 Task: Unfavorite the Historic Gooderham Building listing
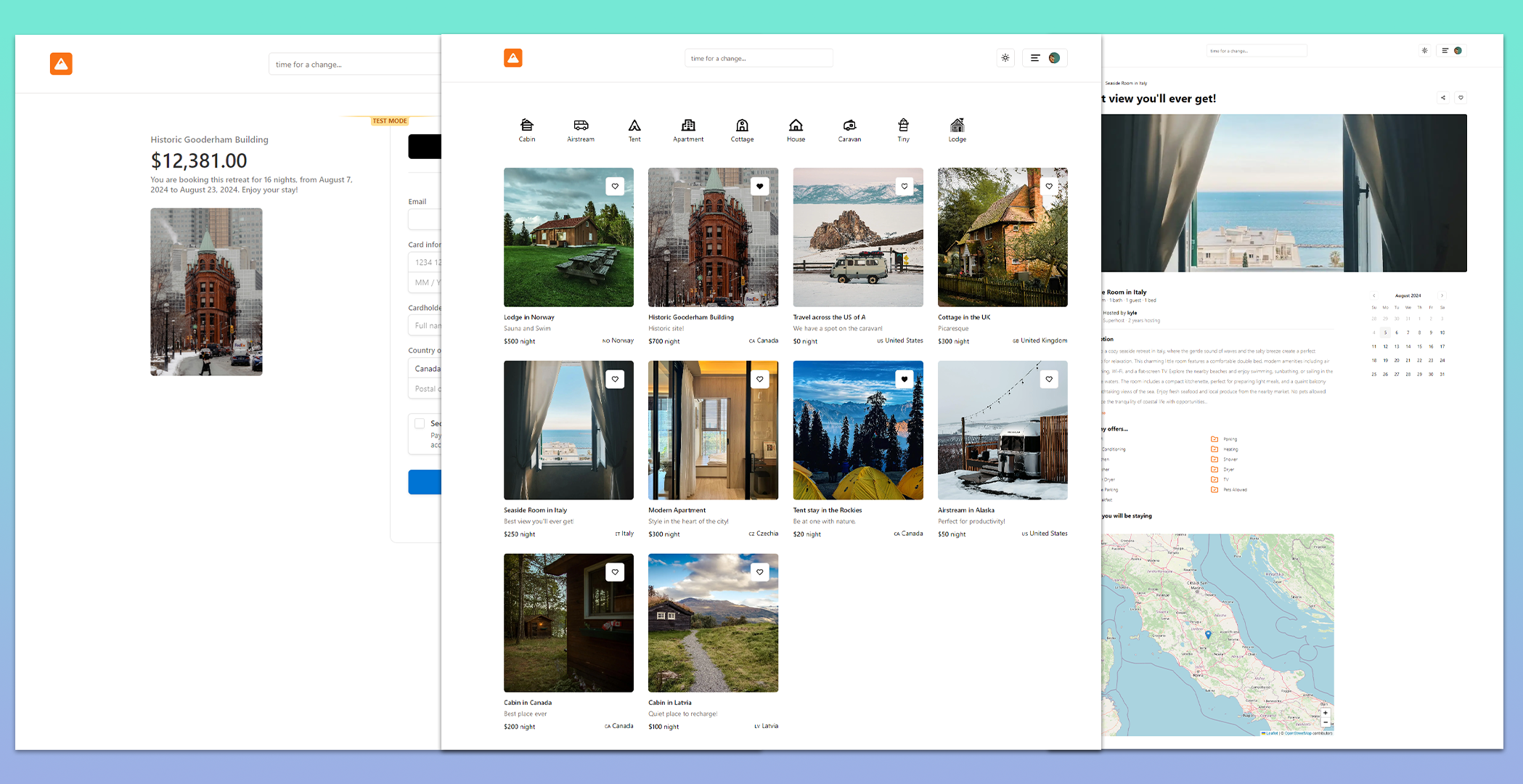pyautogui.click(x=759, y=187)
